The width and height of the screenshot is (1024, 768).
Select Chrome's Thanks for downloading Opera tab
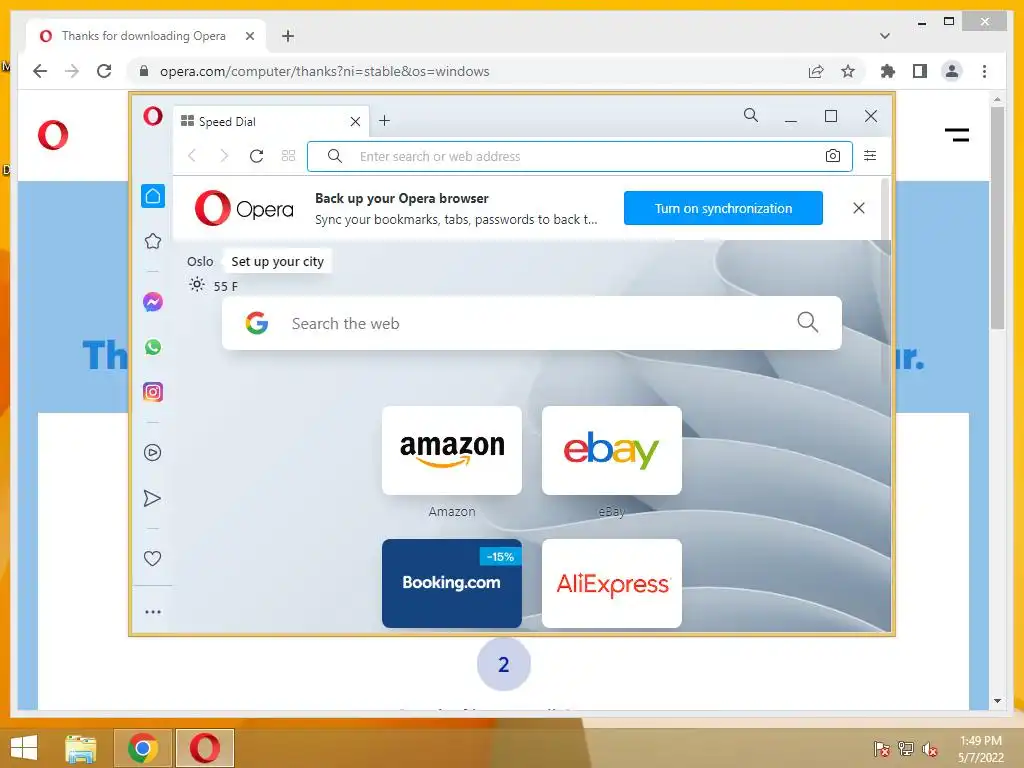[x=145, y=36]
